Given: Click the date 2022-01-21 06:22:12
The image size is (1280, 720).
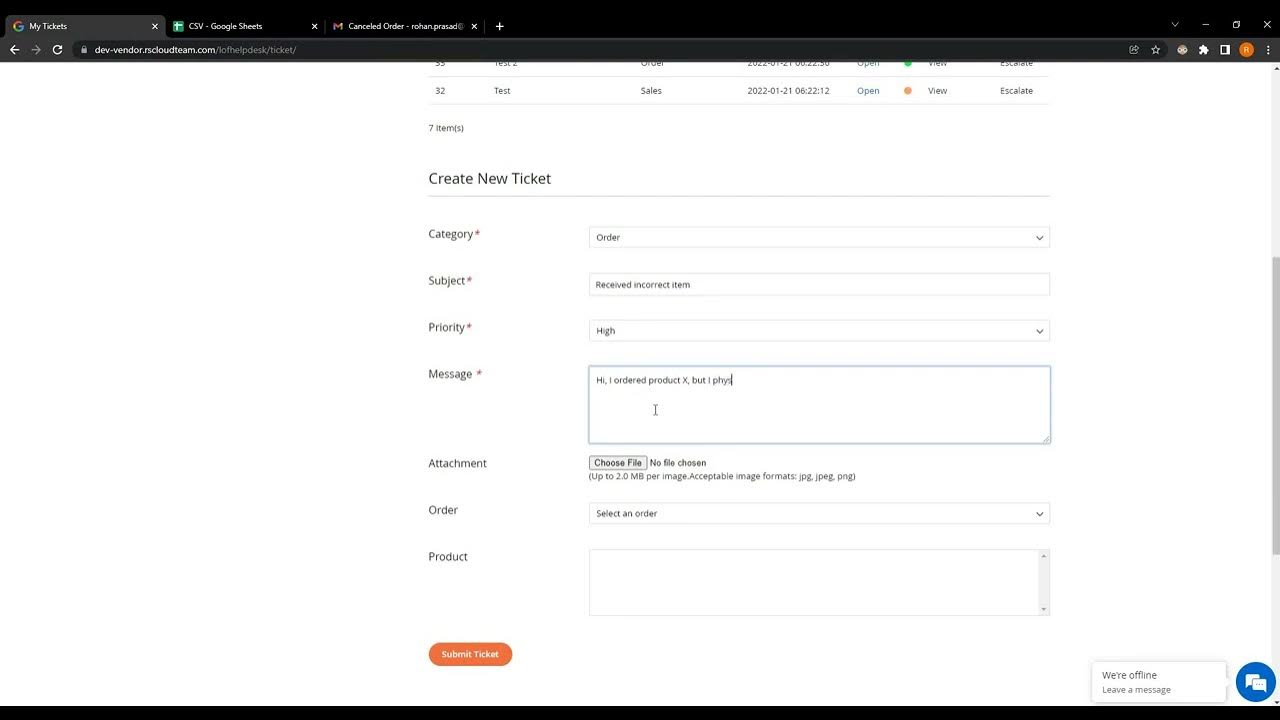Looking at the screenshot, I should [x=788, y=91].
